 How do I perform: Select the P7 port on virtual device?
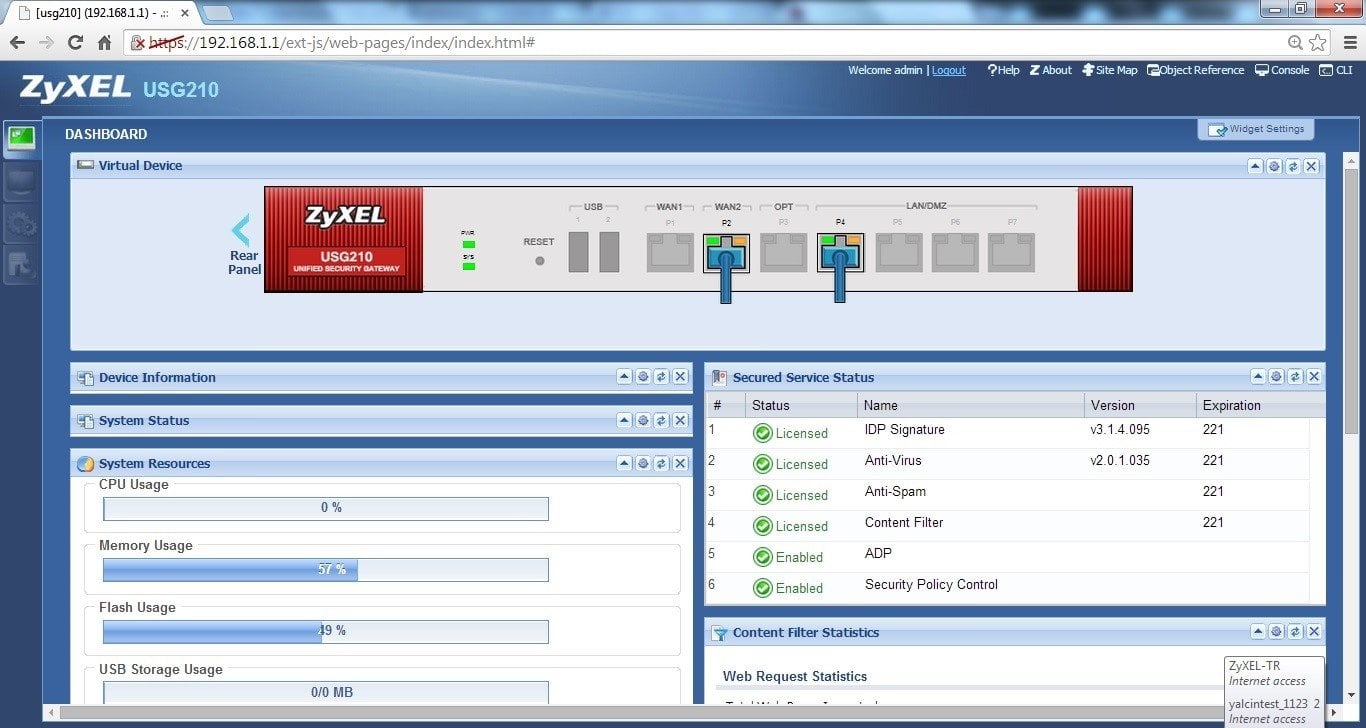coord(1011,252)
